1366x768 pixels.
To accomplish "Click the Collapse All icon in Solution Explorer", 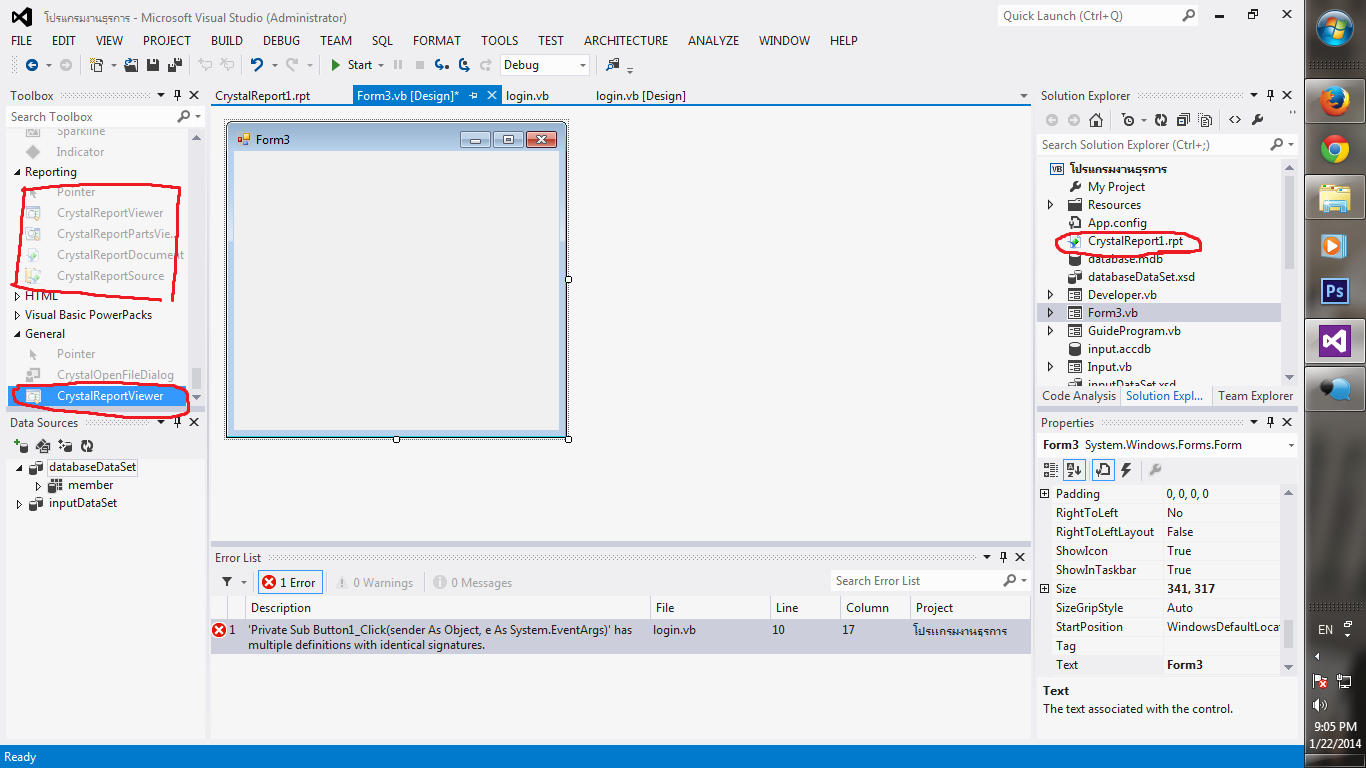I will tap(1183, 120).
